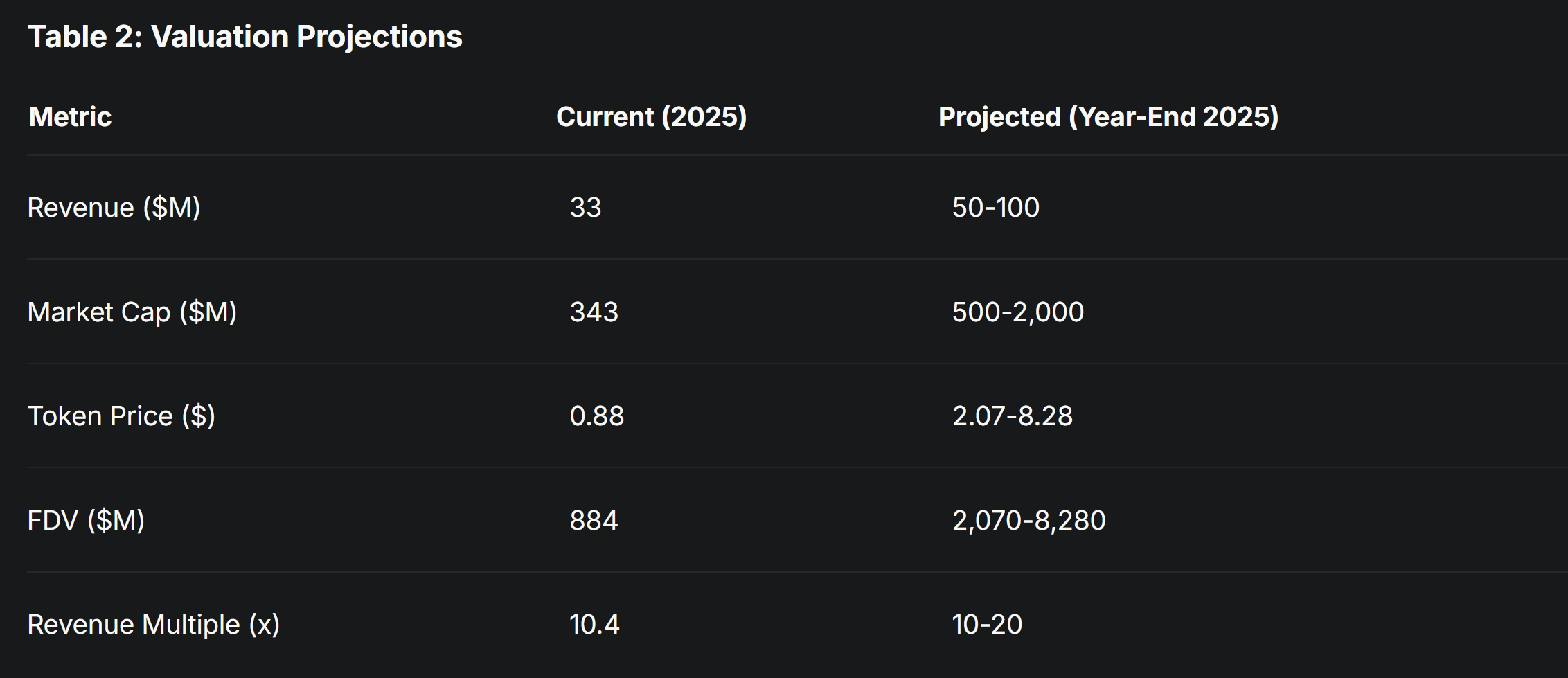Click the current revenue multiple 10.4
1568x678 pixels.
click(x=595, y=625)
